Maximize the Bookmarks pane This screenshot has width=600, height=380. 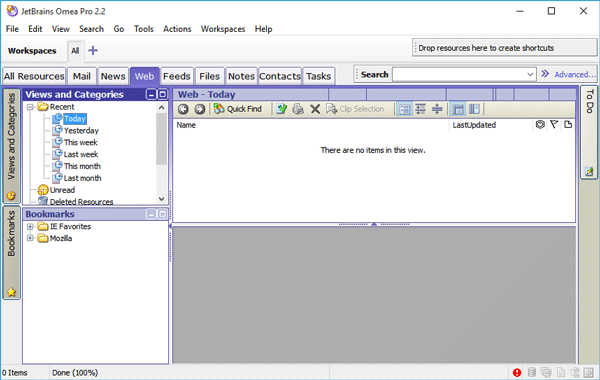pyautogui.click(x=163, y=214)
